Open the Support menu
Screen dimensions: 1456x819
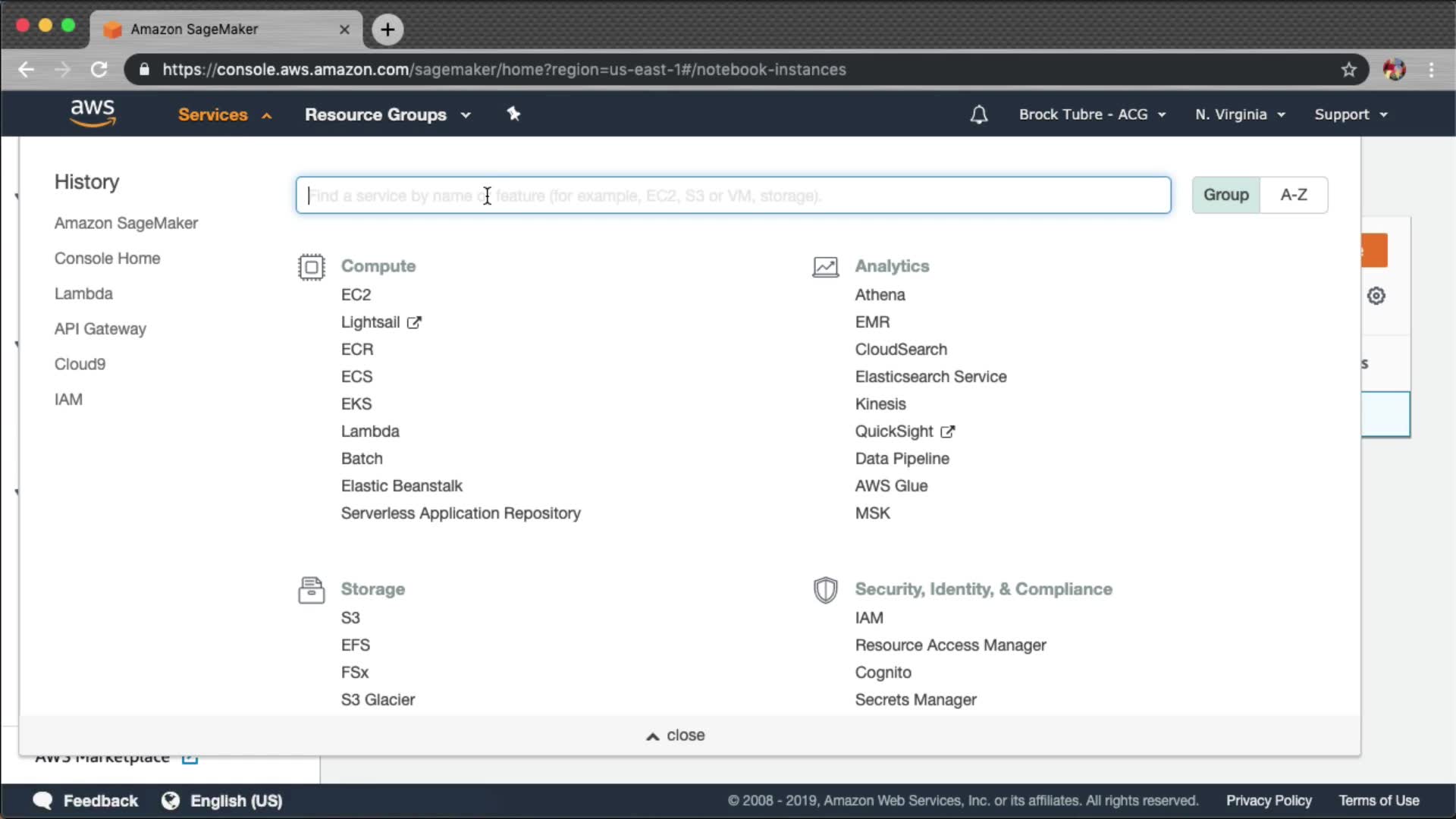pyautogui.click(x=1350, y=115)
